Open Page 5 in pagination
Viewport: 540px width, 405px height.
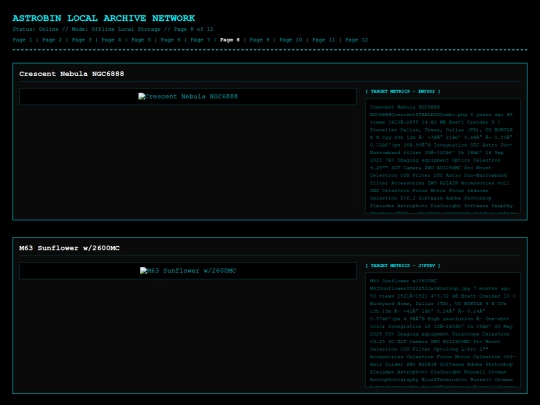pyautogui.click(x=141, y=40)
